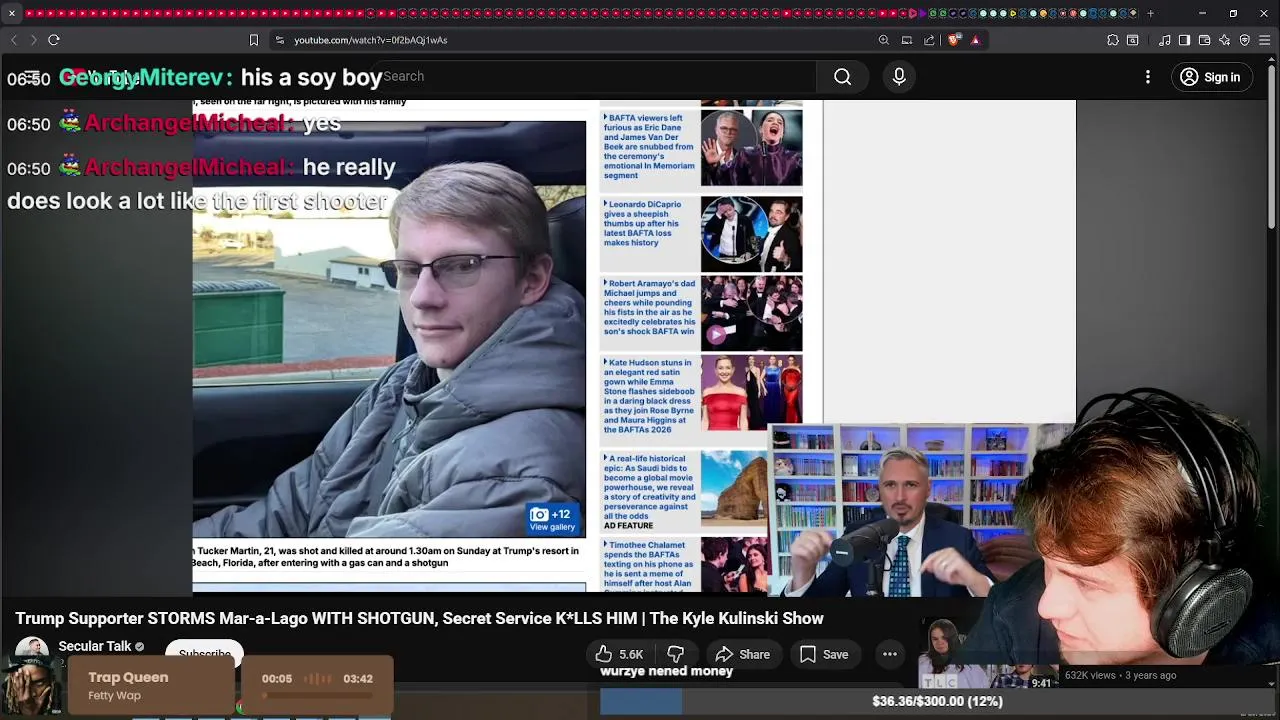The height and width of the screenshot is (720, 1280).
Task: Click the YouTube Search text field
Action: [595, 77]
